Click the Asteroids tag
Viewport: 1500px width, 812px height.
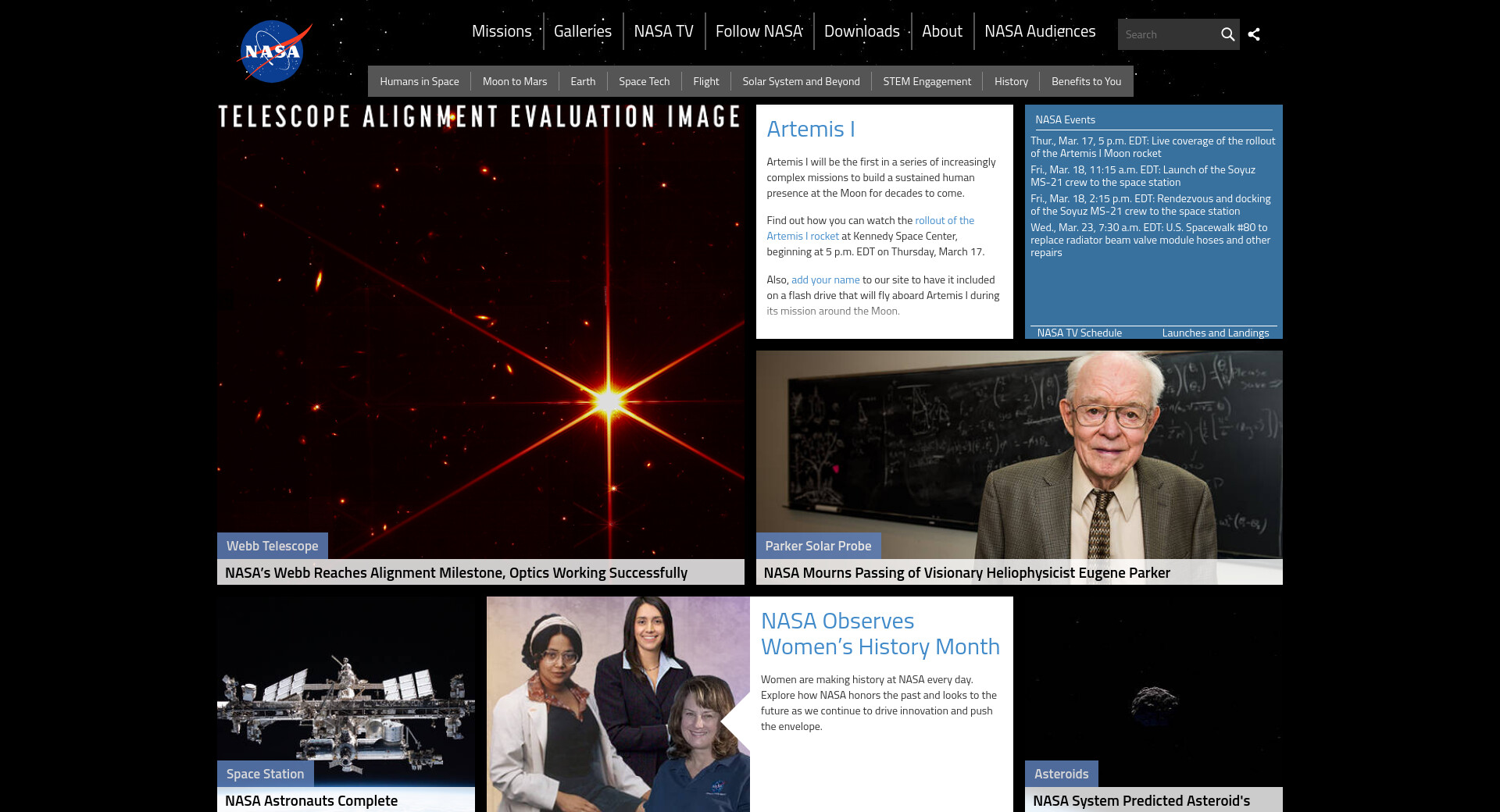pyautogui.click(x=1062, y=774)
